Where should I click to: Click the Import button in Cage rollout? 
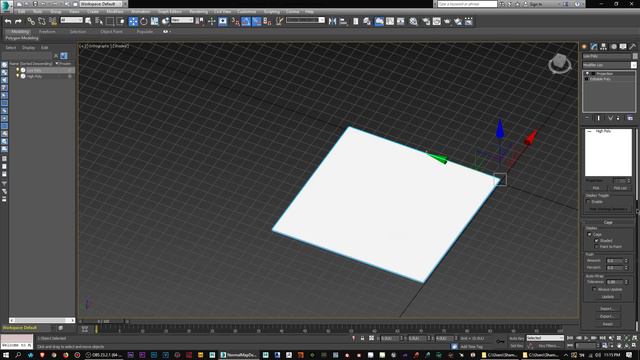607,309
